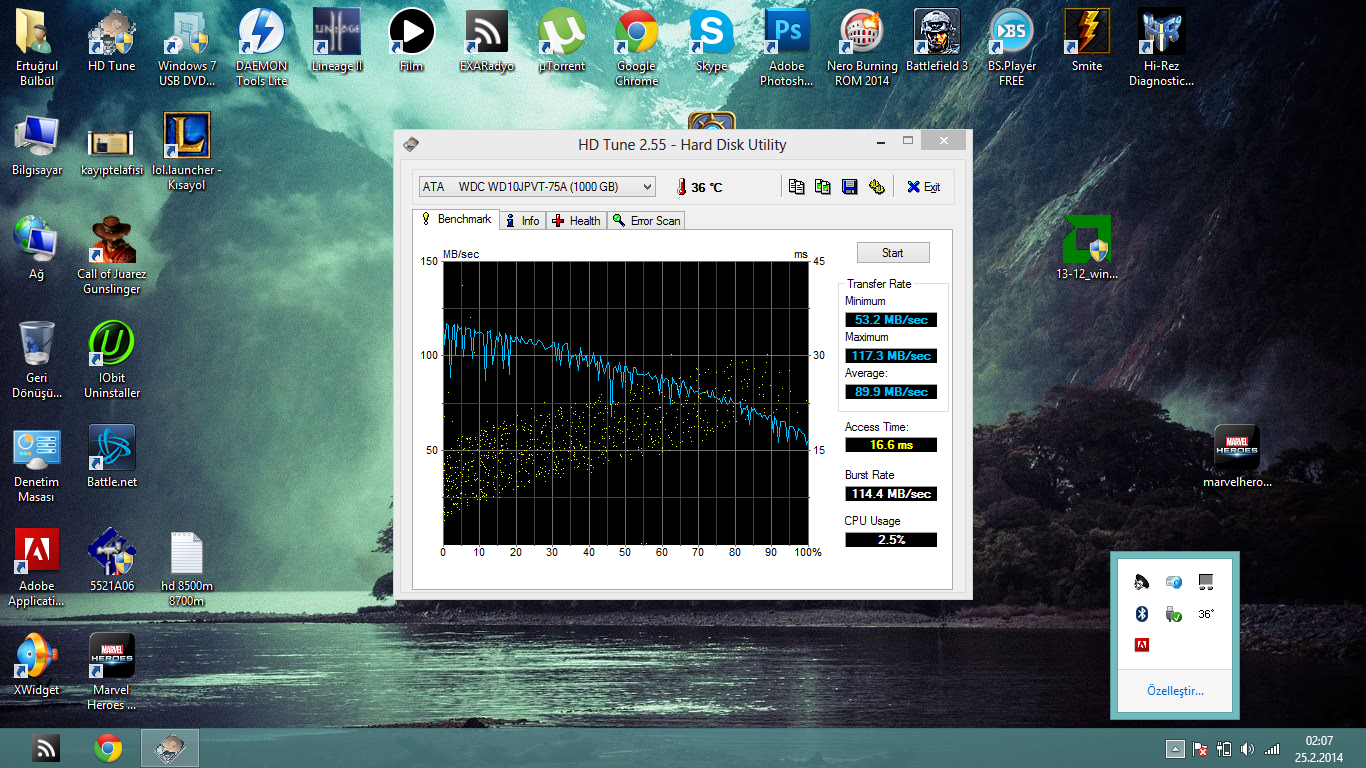
Task: Select Lineage II desktop shortcut
Action: (x=337, y=41)
